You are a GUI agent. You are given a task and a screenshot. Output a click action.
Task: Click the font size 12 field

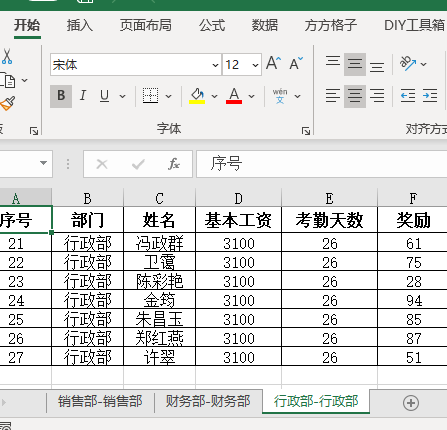pos(236,65)
